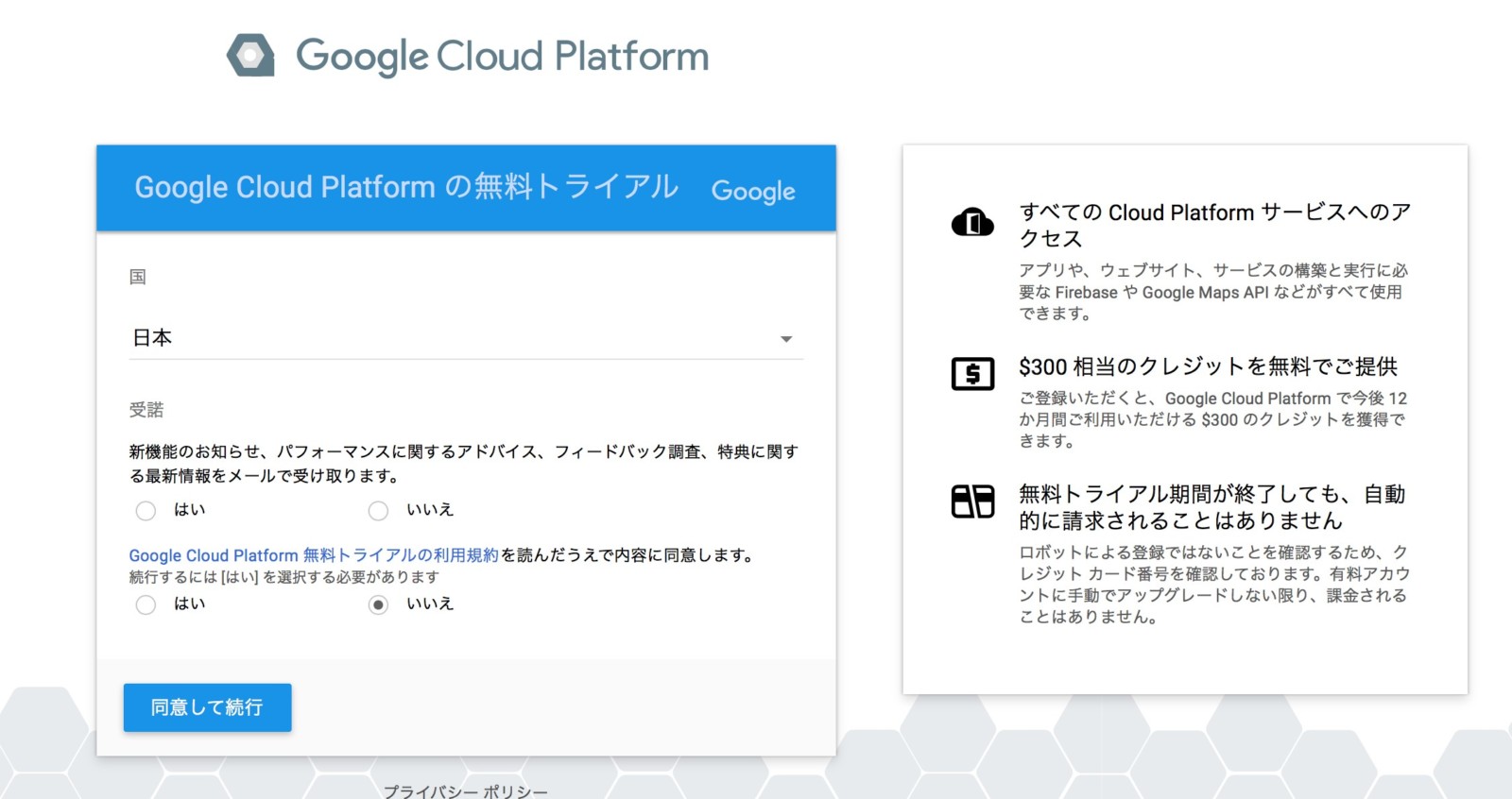Select はい for receiving email updates
Viewport: 1512px width, 799px height.
[146, 511]
